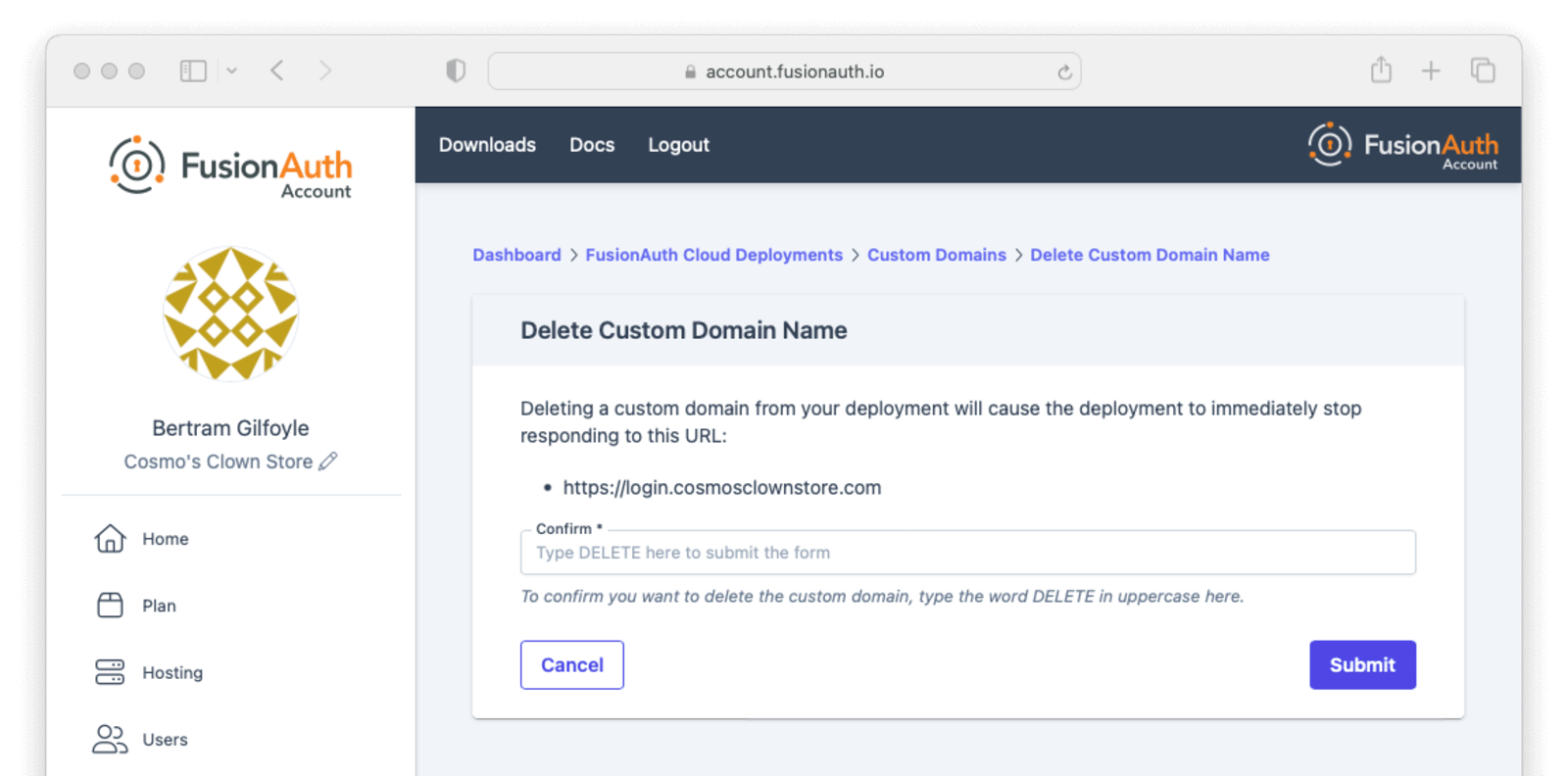Click the Bertram Gilfoyle avatar image
This screenshot has width=1568, height=776.
click(x=230, y=314)
